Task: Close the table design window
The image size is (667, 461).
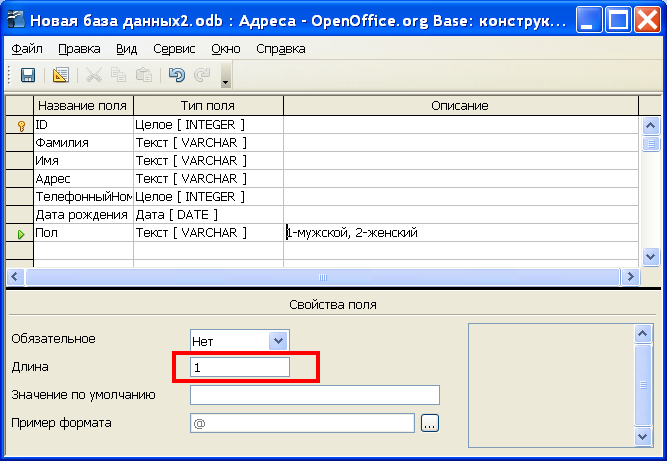Action: [647, 20]
